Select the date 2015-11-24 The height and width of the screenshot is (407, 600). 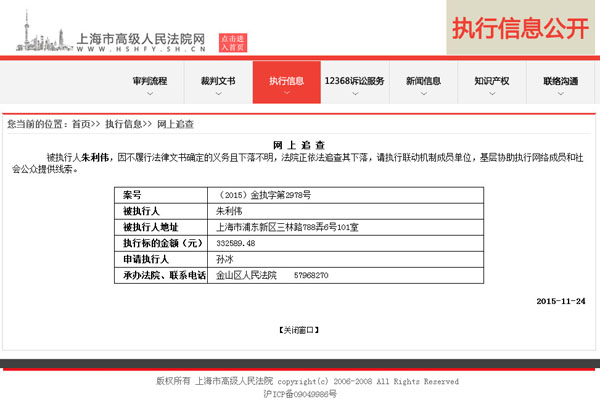pos(561,301)
